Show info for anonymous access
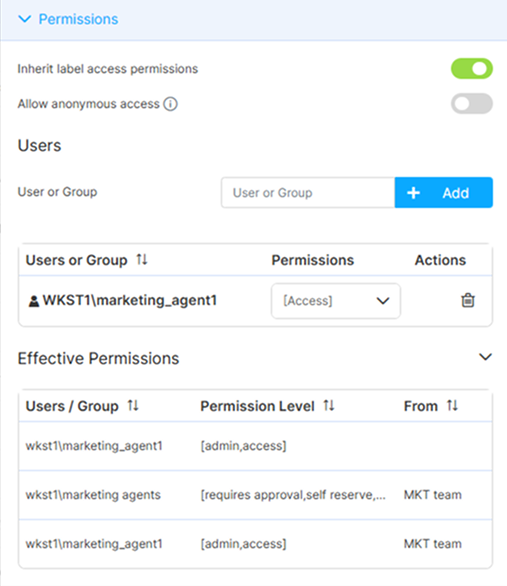This screenshot has height=586, width=507. [x=170, y=104]
